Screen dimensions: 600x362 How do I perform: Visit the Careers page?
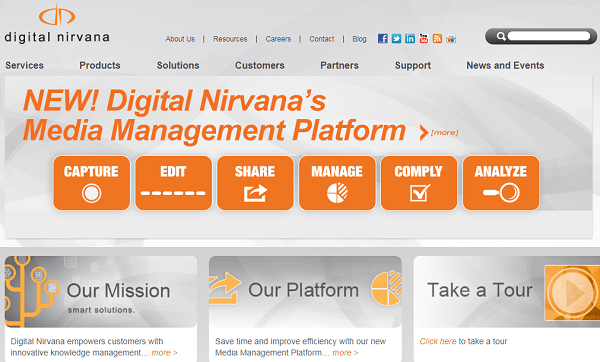pos(278,39)
